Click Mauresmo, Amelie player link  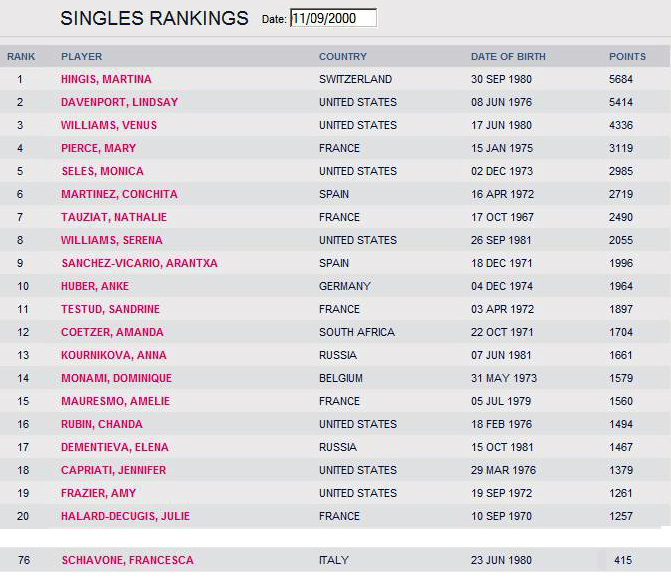pos(115,401)
